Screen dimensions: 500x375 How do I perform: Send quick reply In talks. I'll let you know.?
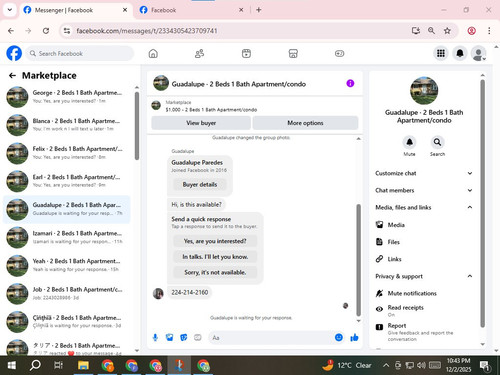coord(215,257)
